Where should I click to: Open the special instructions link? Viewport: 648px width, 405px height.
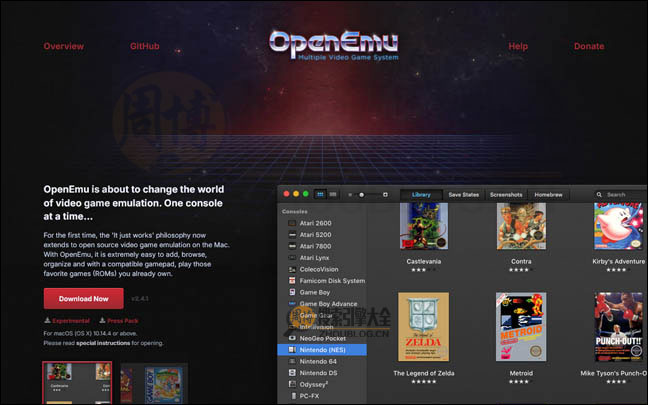point(103,343)
